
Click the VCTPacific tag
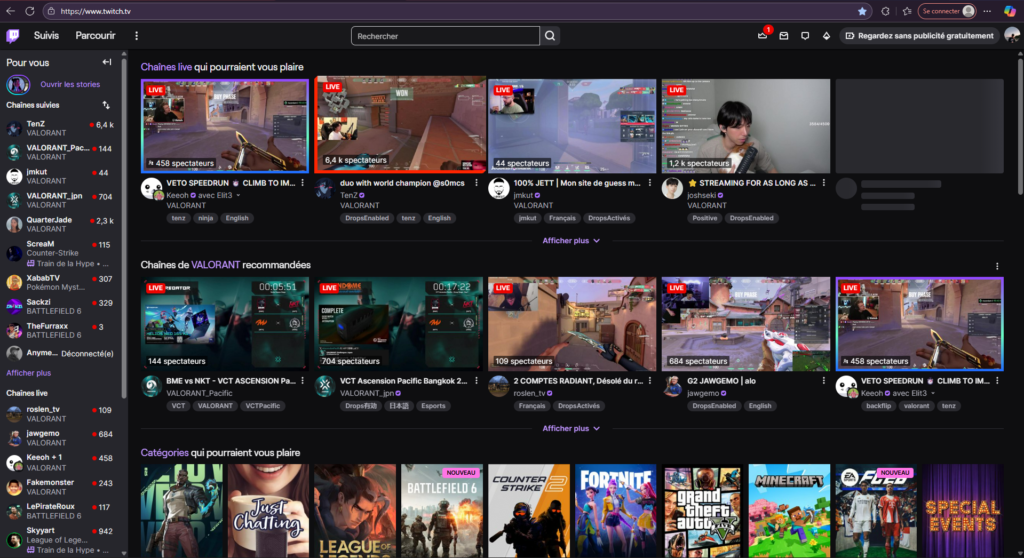263,406
